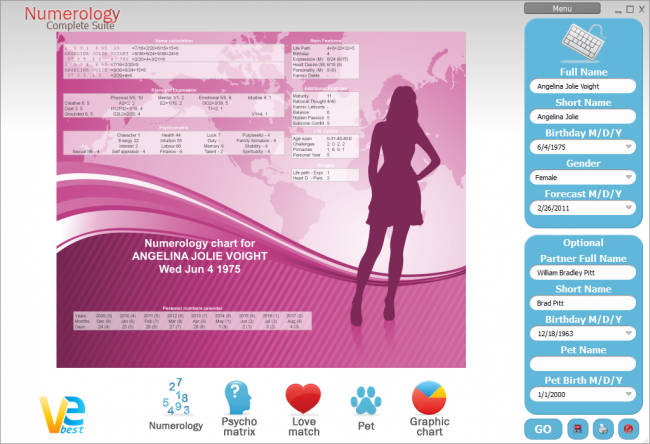Click the red cancel icon button
This screenshot has height=444, width=650.
point(628,429)
